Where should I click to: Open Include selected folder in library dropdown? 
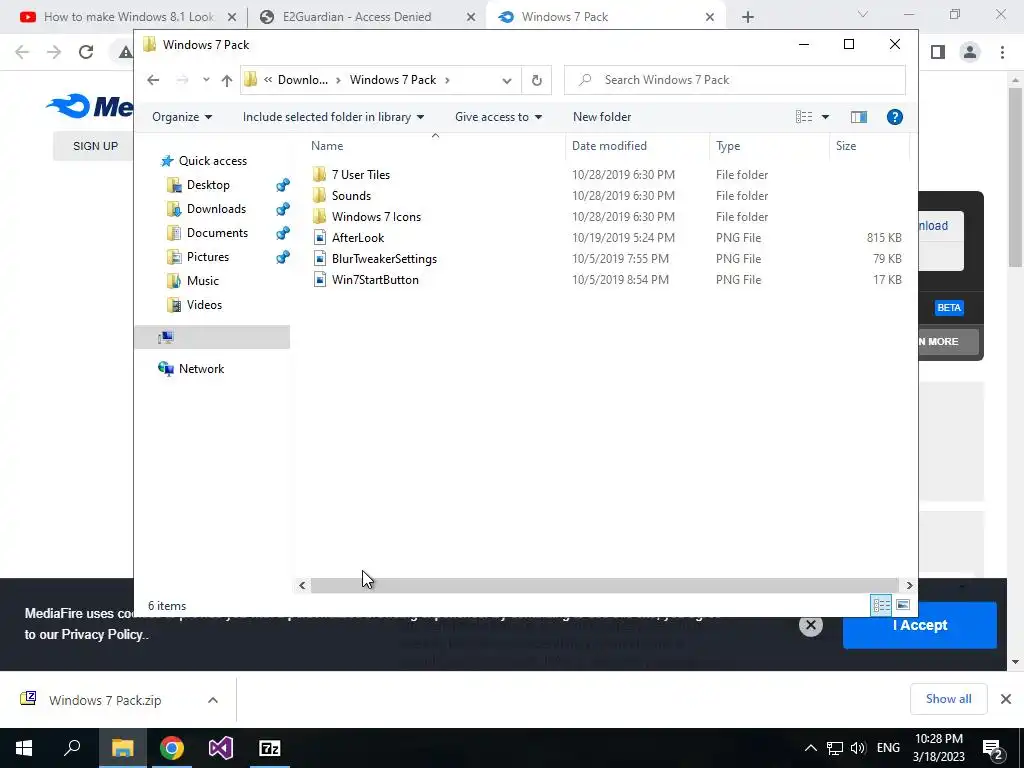point(333,117)
